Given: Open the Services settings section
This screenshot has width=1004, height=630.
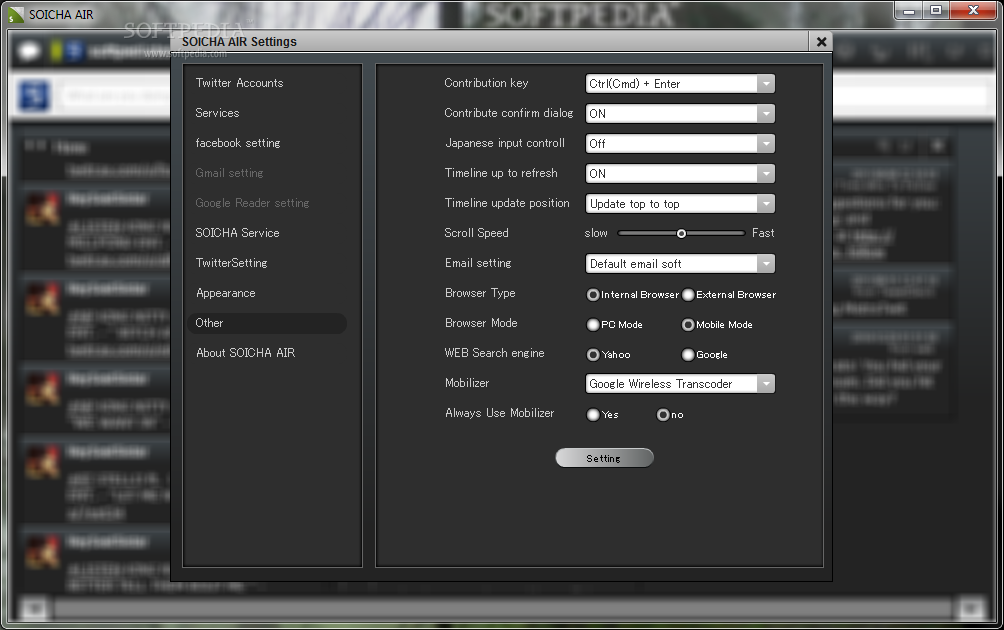Looking at the screenshot, I should (x=217, y=113).
